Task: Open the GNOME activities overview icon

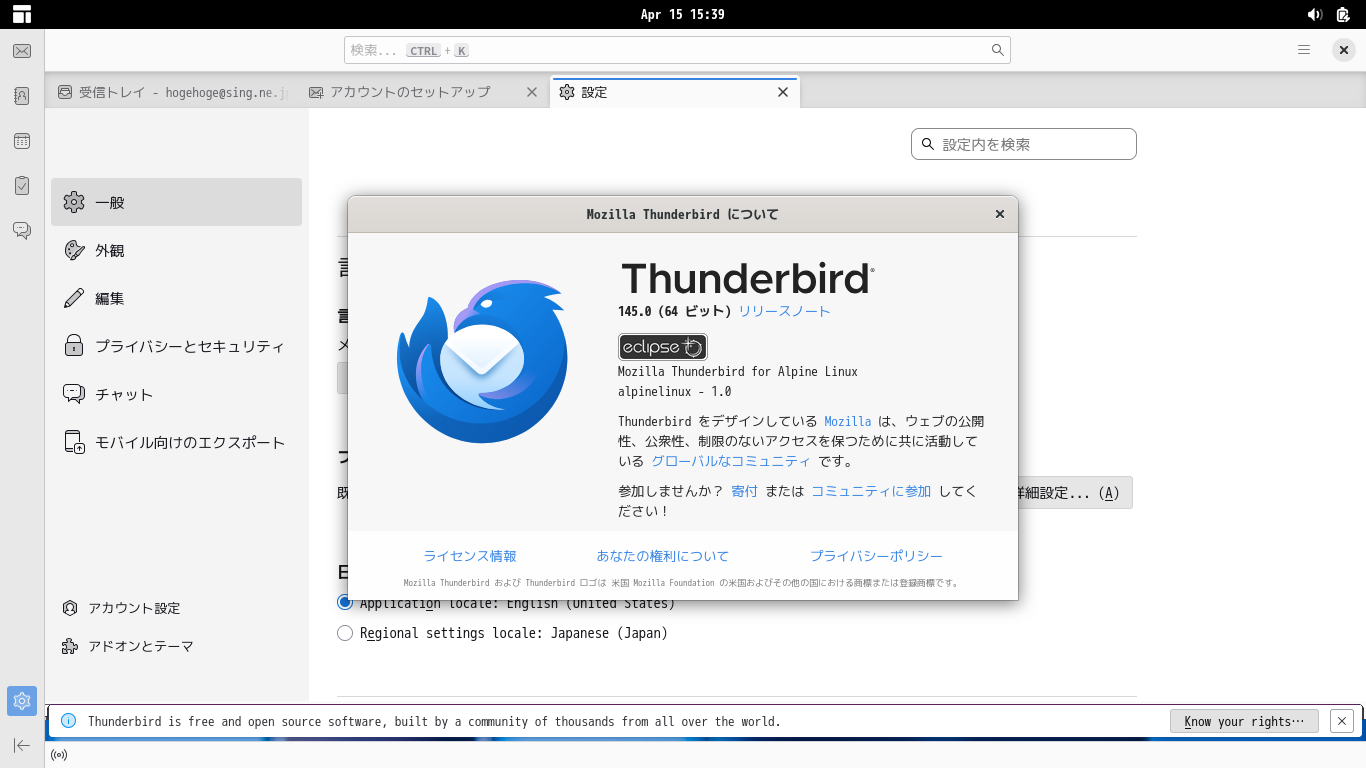Action: tap(22, 14)
